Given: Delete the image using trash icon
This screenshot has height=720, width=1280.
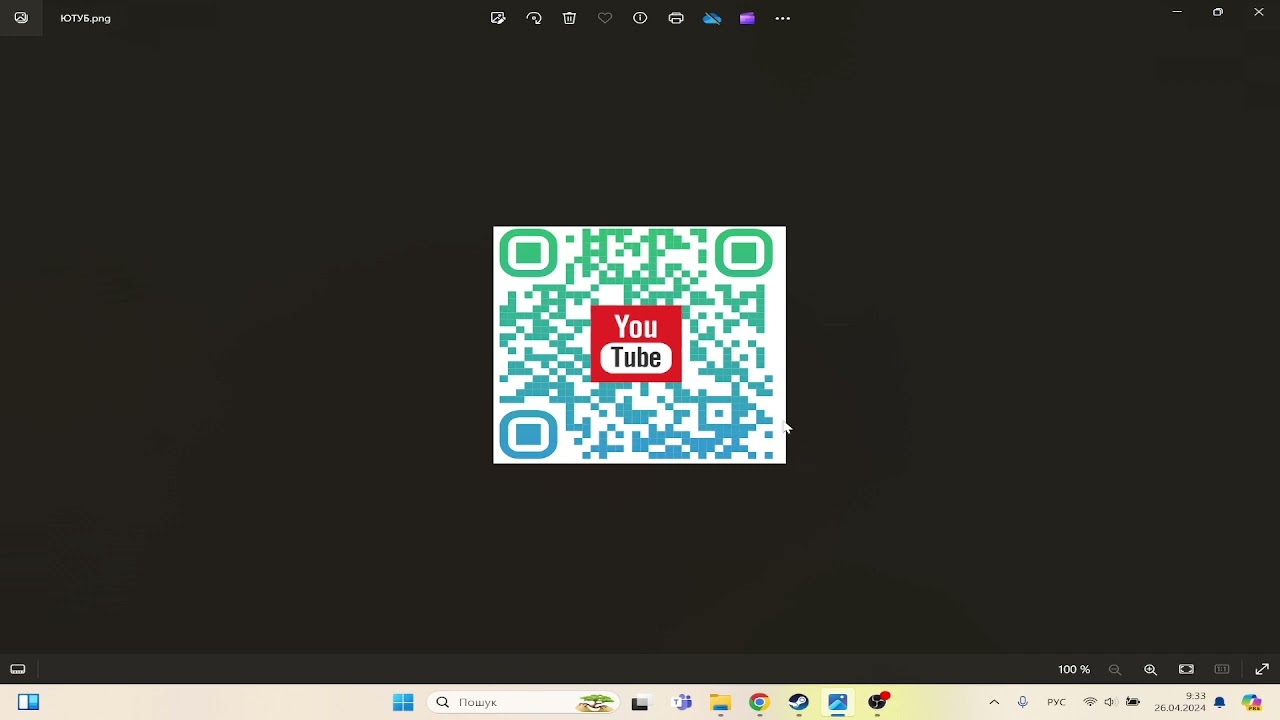Looking at the screenshot, I should [569, 18].
